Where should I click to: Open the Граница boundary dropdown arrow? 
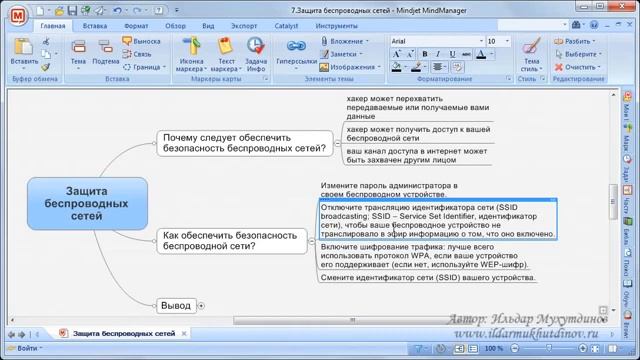(x=164, y=67)
